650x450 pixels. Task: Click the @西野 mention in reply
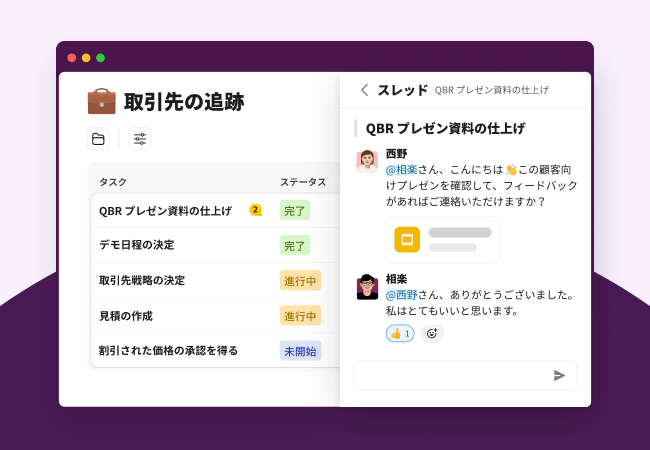[401, 295]
